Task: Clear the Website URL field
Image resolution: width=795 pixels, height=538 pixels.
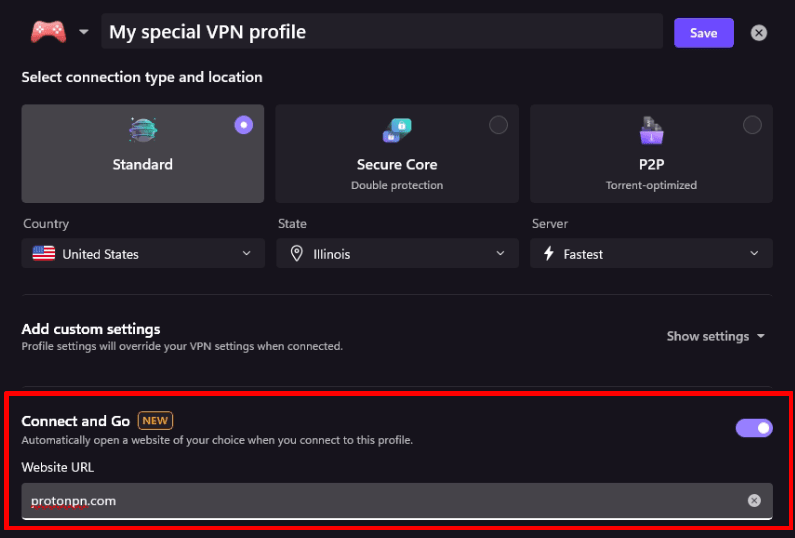Action: click(x=754, y=500)
